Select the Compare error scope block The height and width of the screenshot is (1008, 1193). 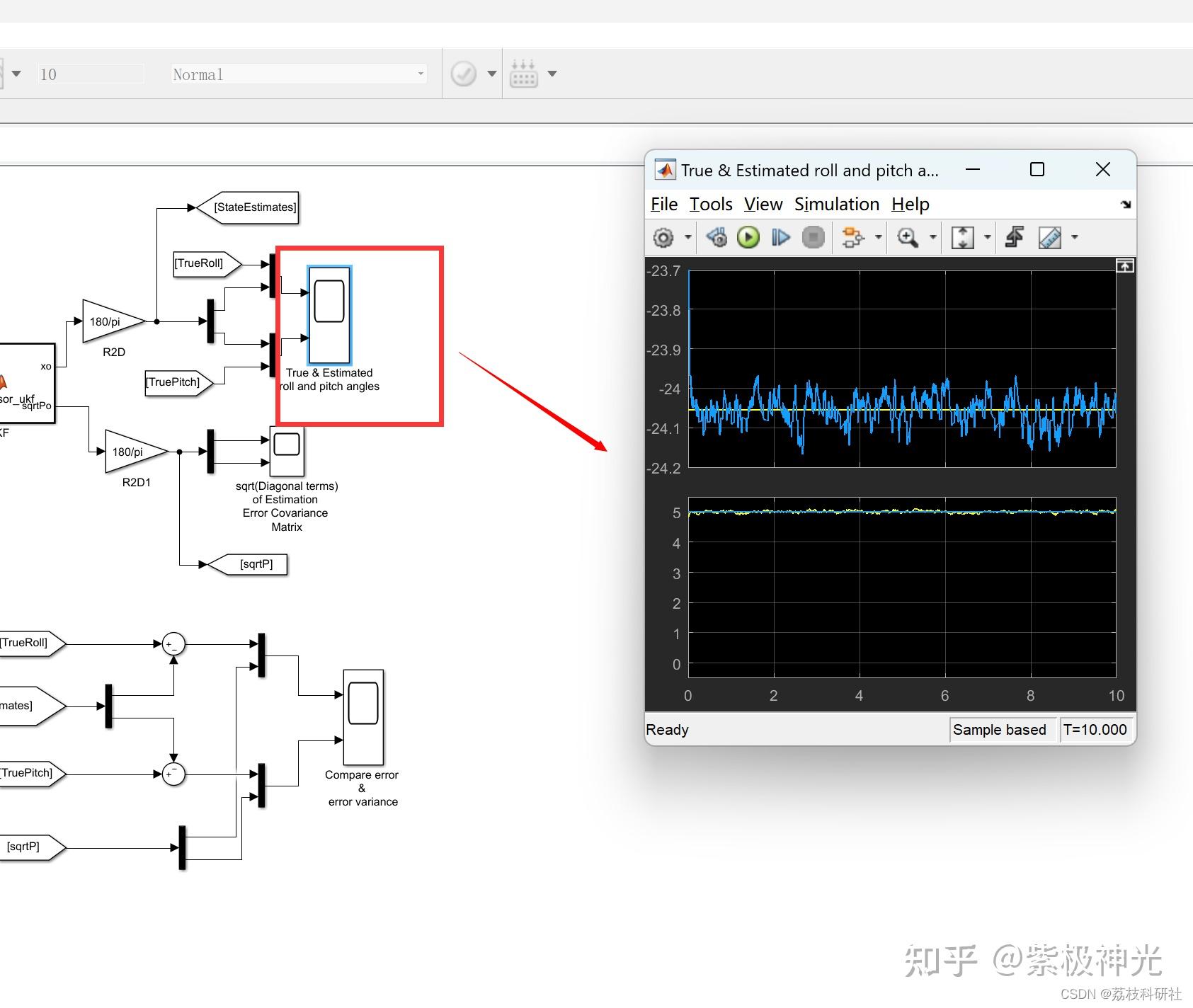[363, 718]
